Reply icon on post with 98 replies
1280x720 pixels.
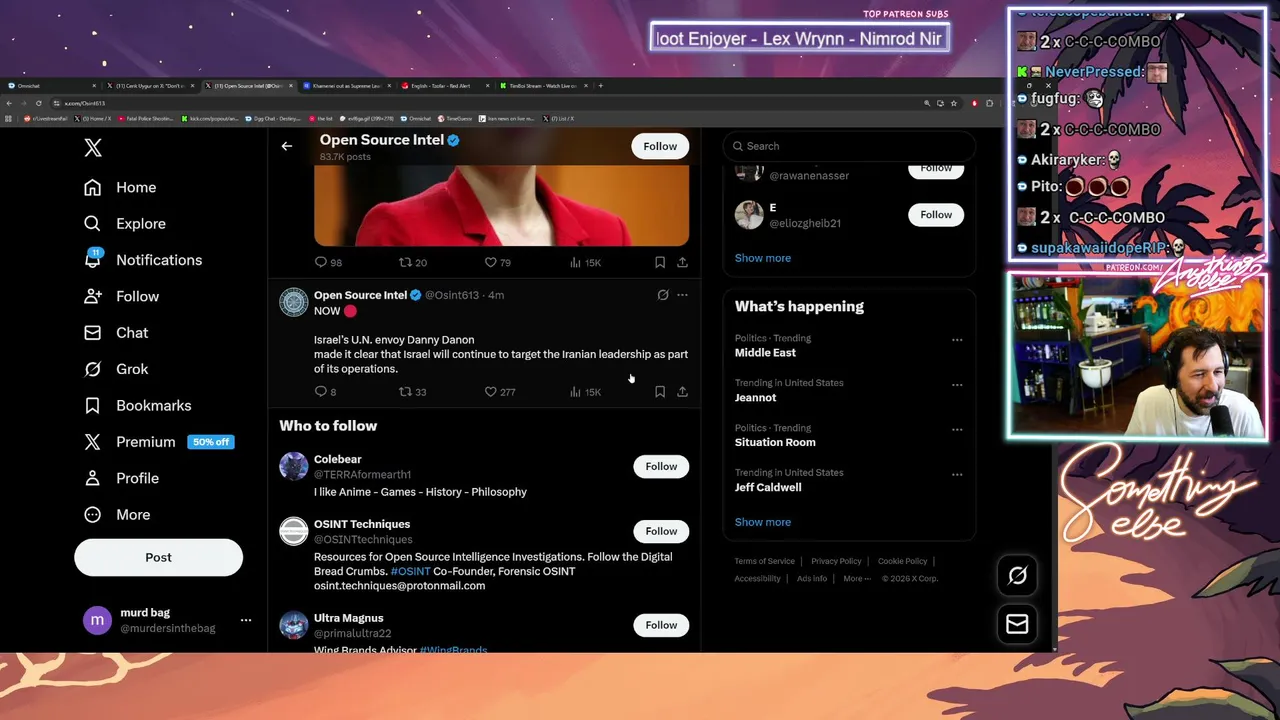[321, 262]
